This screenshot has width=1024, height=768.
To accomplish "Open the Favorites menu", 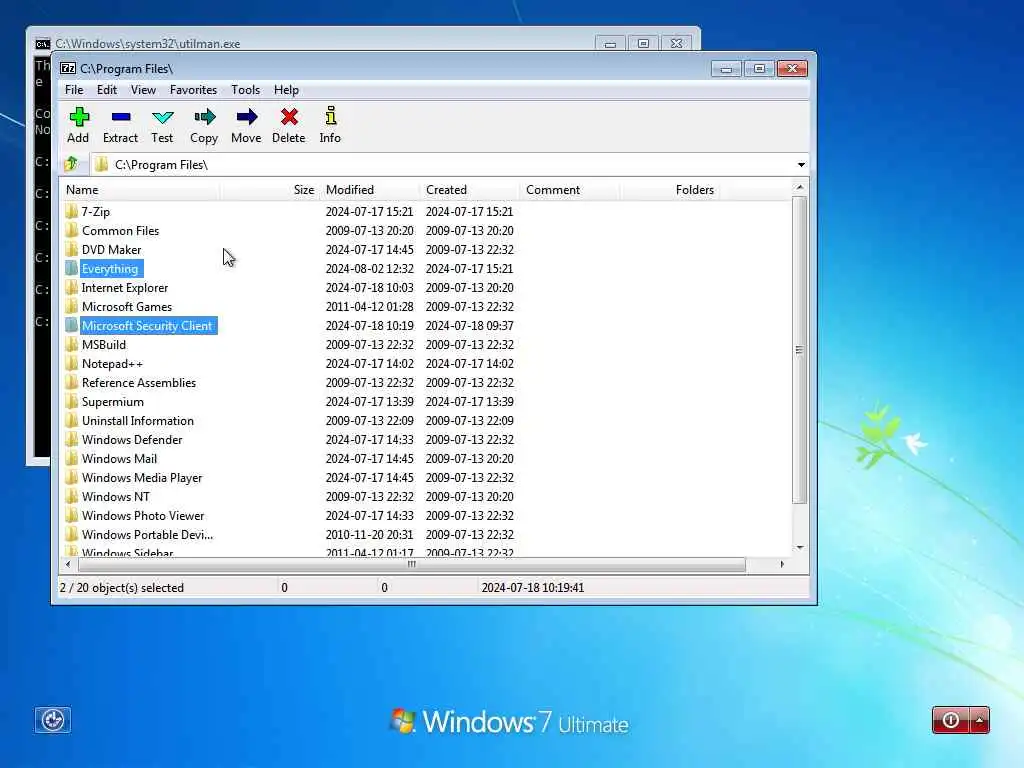I will click(193, 89).
